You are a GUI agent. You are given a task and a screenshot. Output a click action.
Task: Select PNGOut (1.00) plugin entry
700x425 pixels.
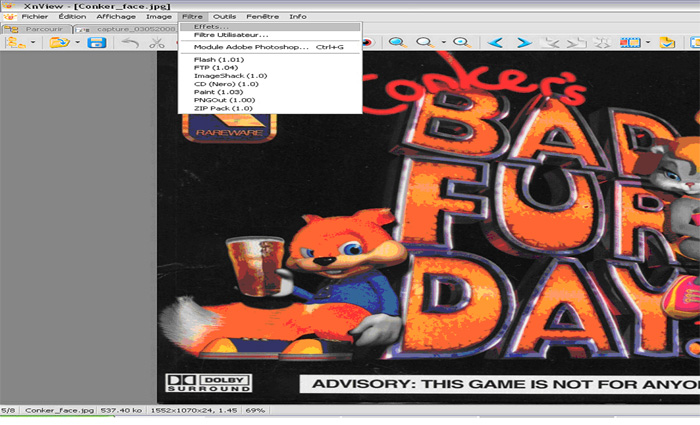pyautogui.click(x=270, y=100)
